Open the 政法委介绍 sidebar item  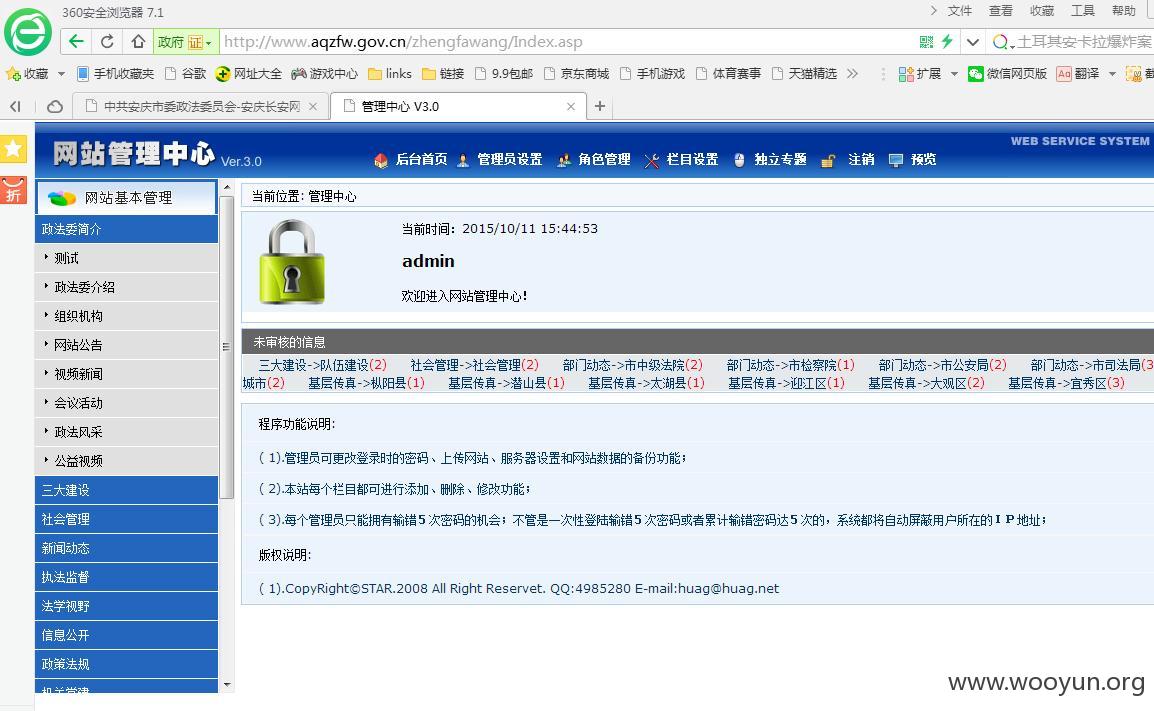click(126, 287)
